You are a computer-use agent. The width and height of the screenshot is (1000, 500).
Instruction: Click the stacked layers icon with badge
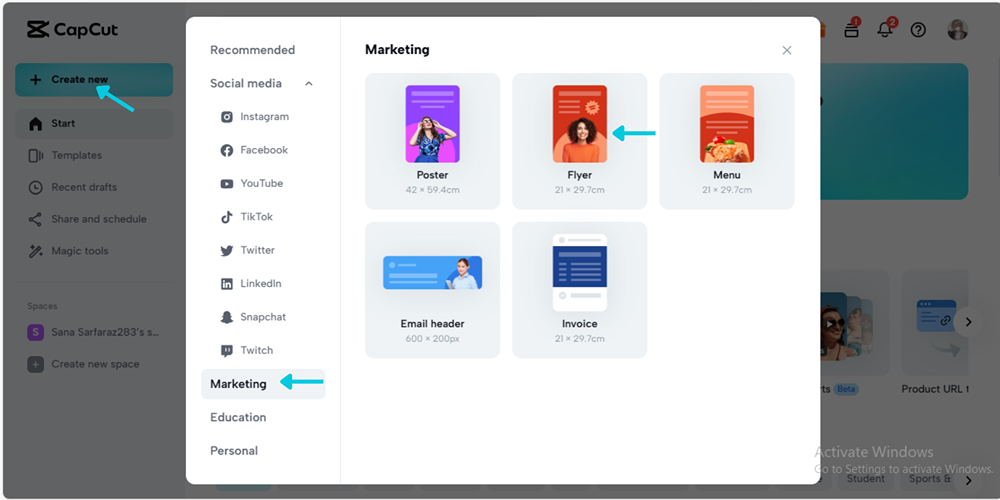click(852, 29)
